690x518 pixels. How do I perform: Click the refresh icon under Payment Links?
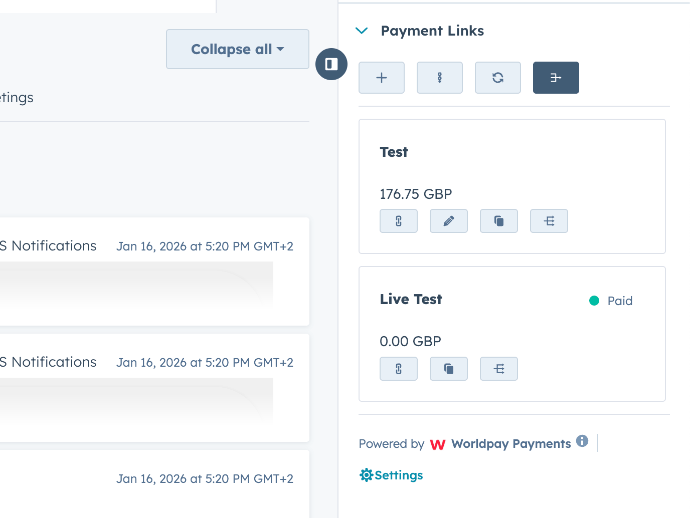pyautogui.click(x=498, y=78)
